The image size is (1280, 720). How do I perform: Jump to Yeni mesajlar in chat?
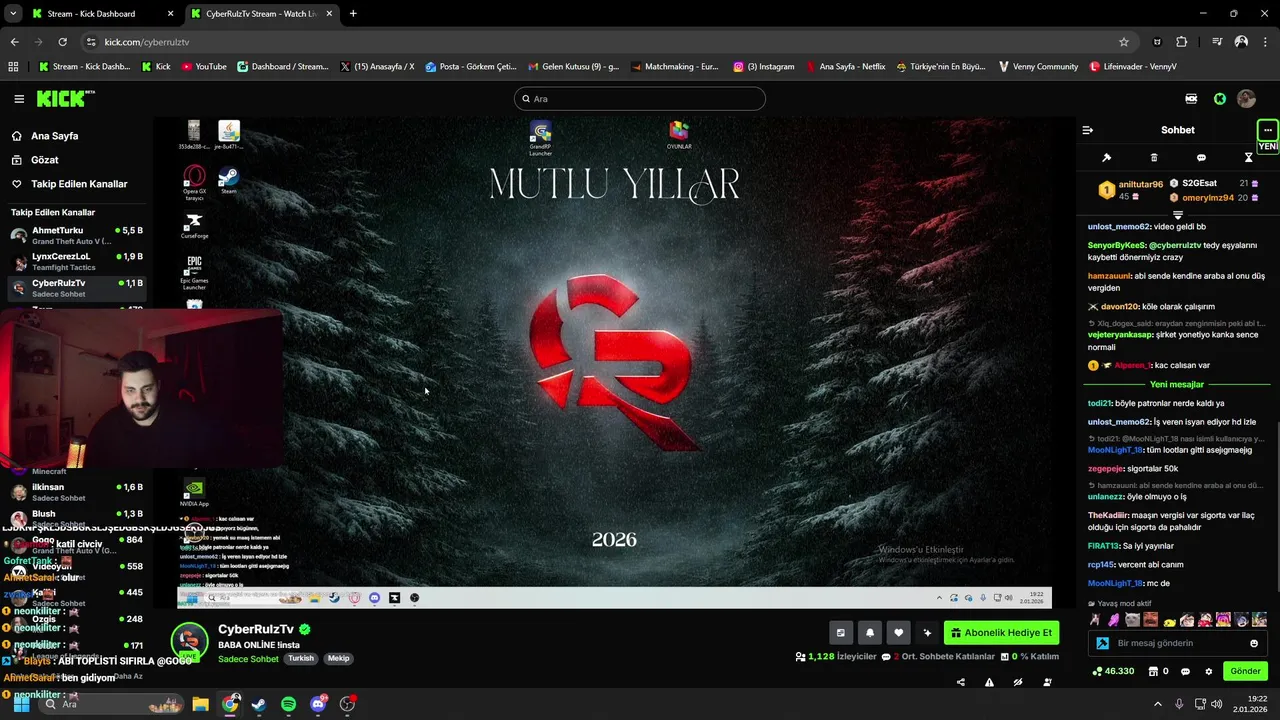(1177, 384)
